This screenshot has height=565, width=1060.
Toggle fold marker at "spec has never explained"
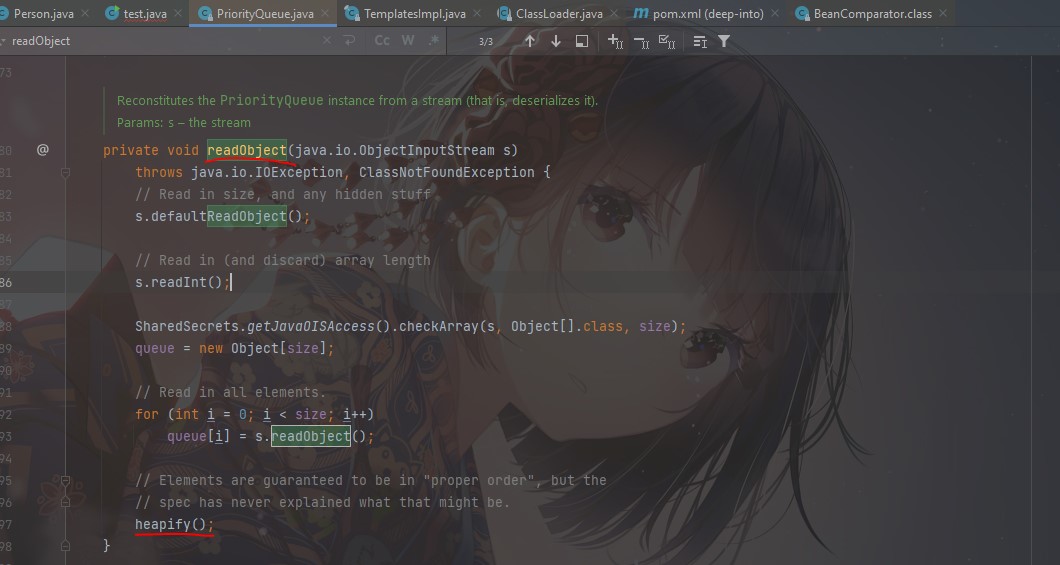click(66, 502)
